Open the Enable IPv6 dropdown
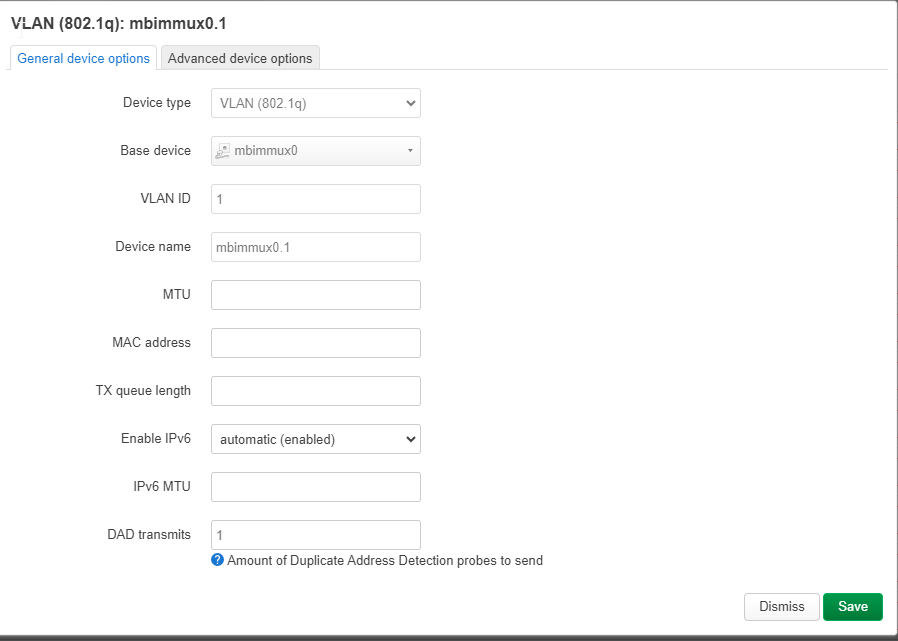898x641 pixels. [x=316, y=439]
